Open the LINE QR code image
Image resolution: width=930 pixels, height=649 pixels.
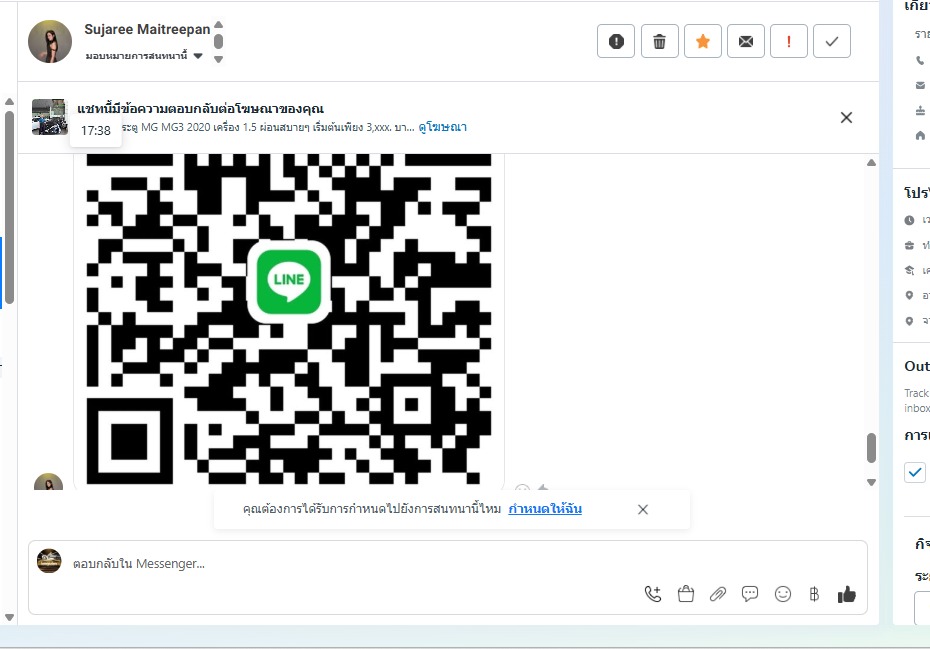tap(289, 319)
